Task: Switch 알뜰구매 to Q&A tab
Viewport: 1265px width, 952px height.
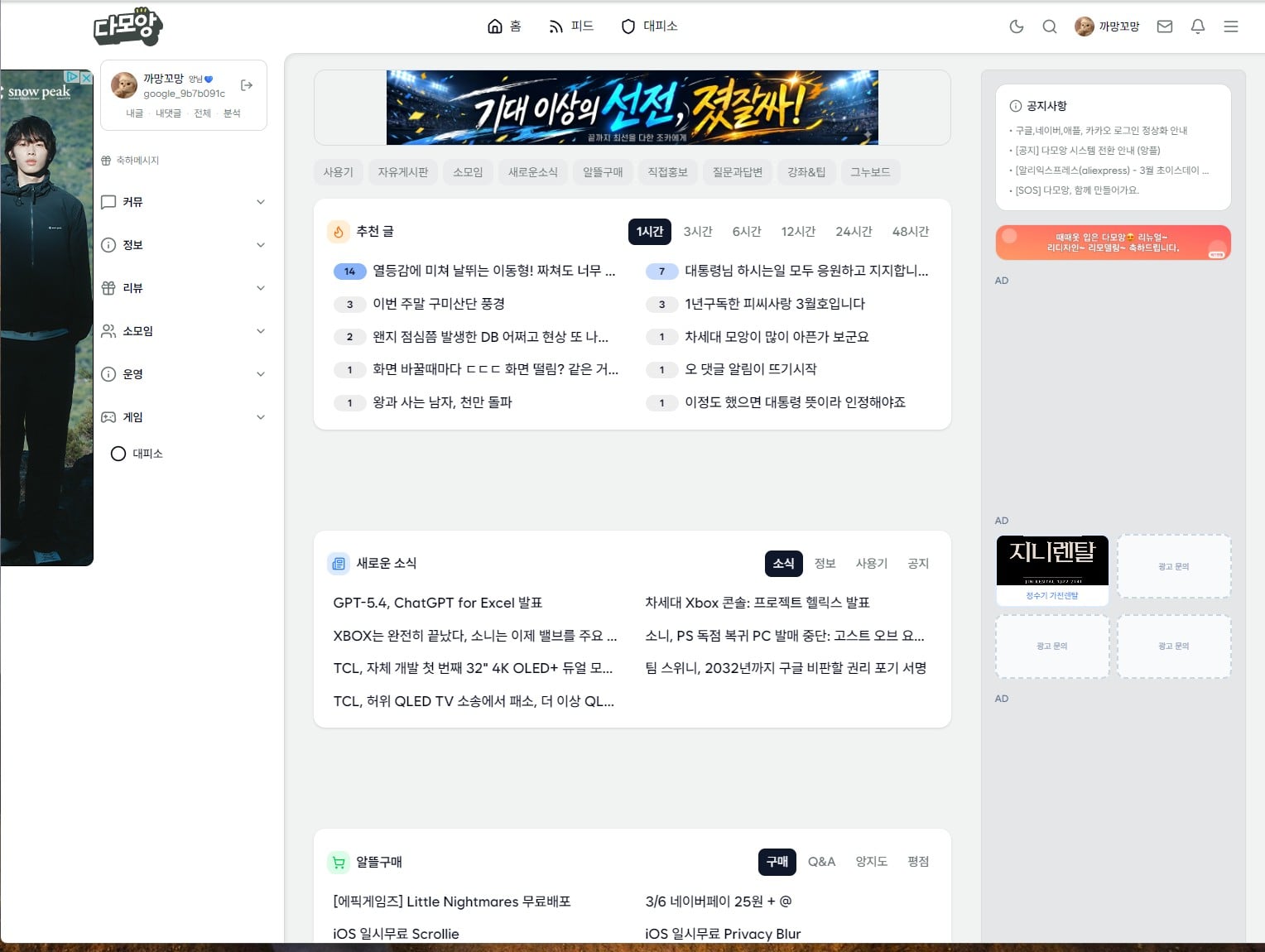Action: (x=821, y=862)
